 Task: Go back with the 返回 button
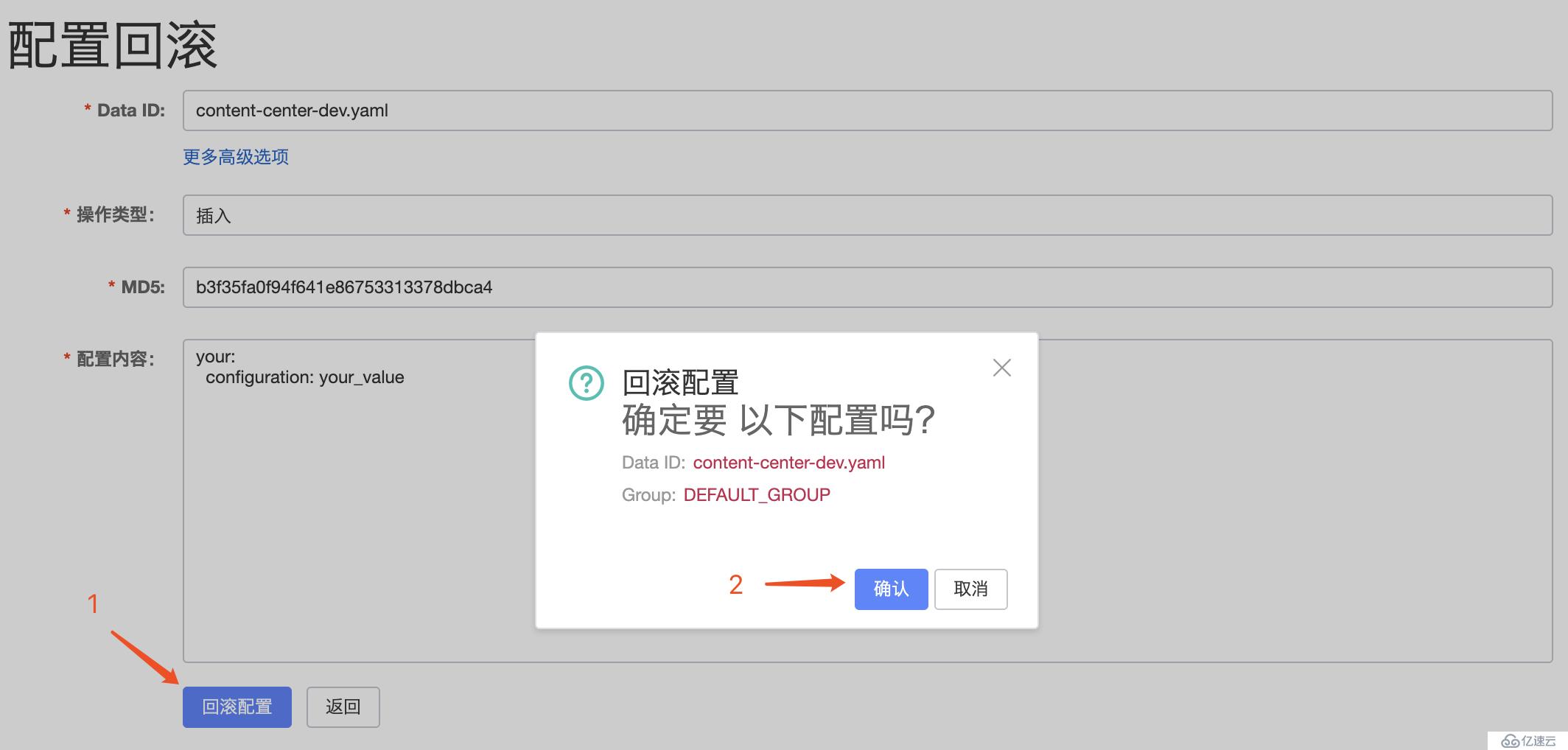point(343,707)
